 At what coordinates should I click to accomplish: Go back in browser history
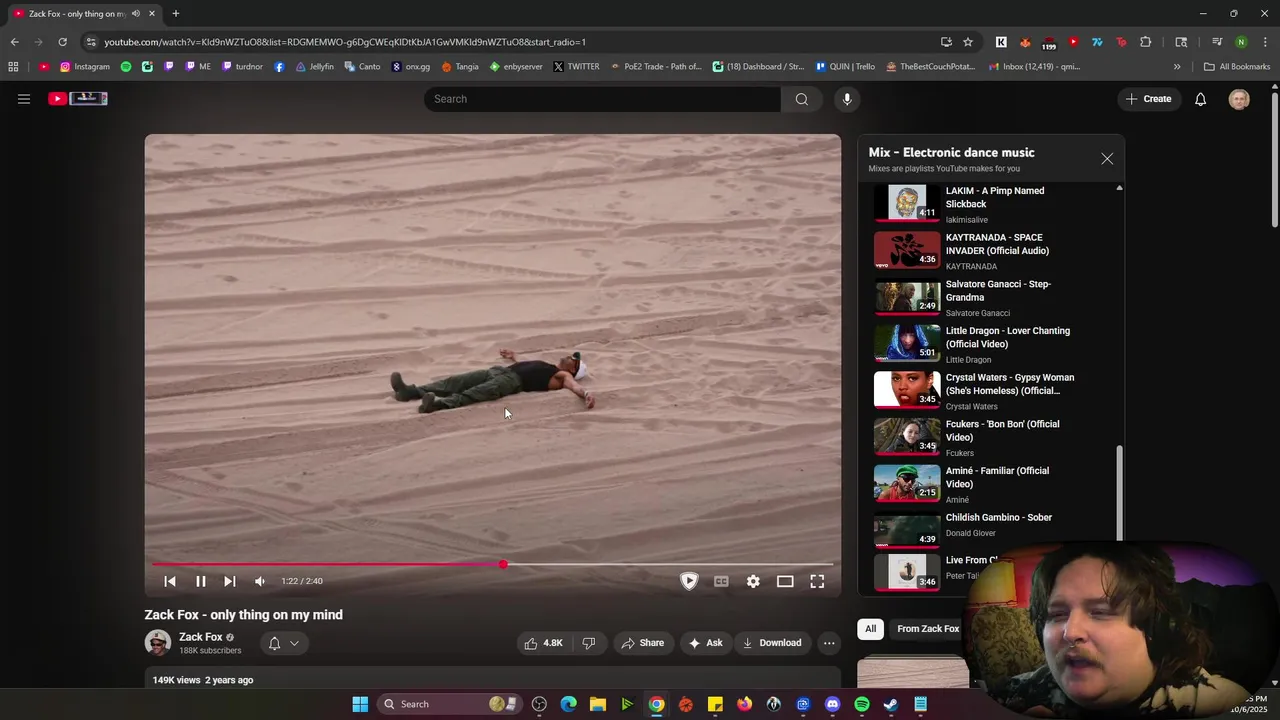[14, 42]
